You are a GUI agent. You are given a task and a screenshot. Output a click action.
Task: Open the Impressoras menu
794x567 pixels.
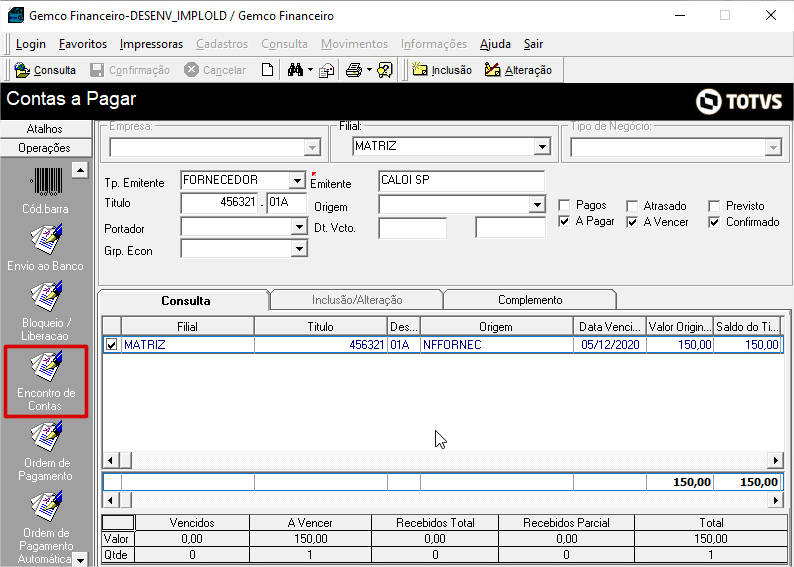(x=151, y=44)
